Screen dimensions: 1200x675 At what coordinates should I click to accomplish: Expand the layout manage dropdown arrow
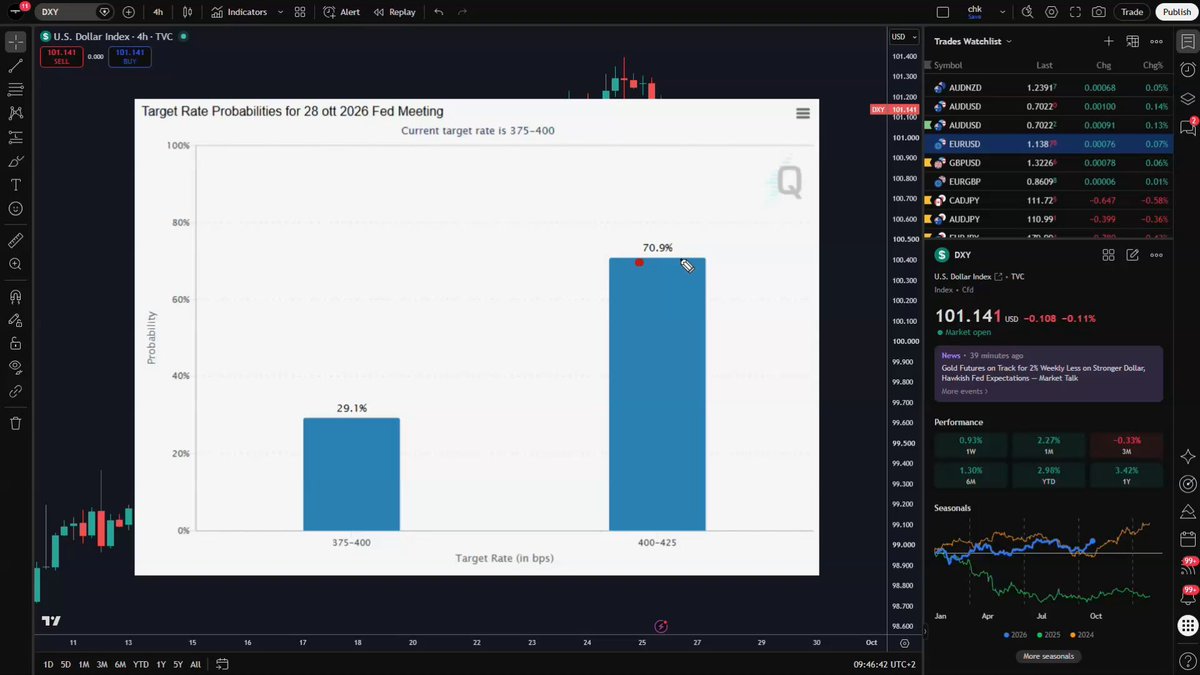click(x=1002, y=12)
